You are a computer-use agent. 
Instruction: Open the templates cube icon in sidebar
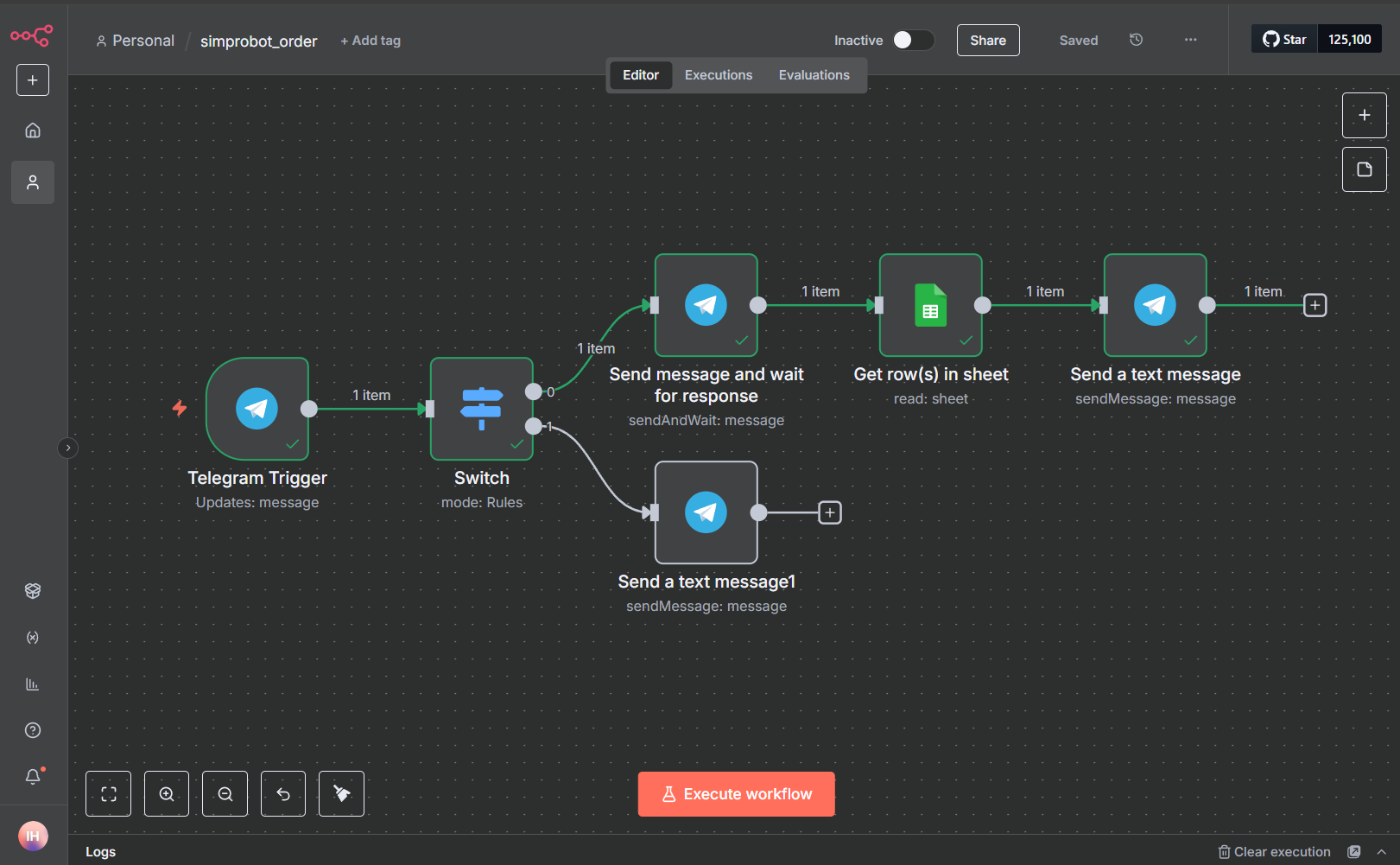(33, 591)
